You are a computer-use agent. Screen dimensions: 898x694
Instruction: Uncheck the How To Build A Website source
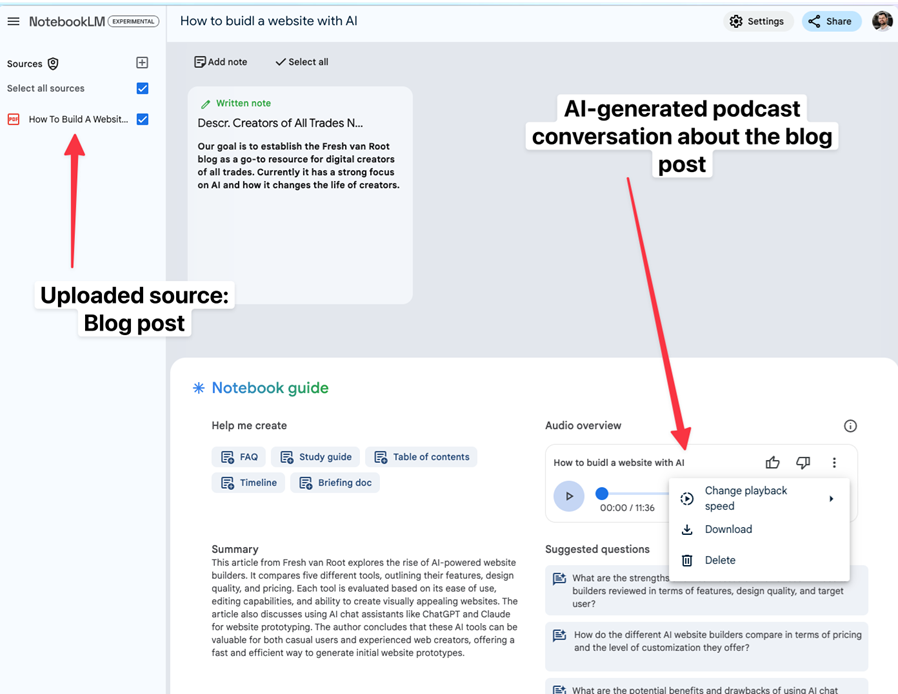[x=143, y=119]
